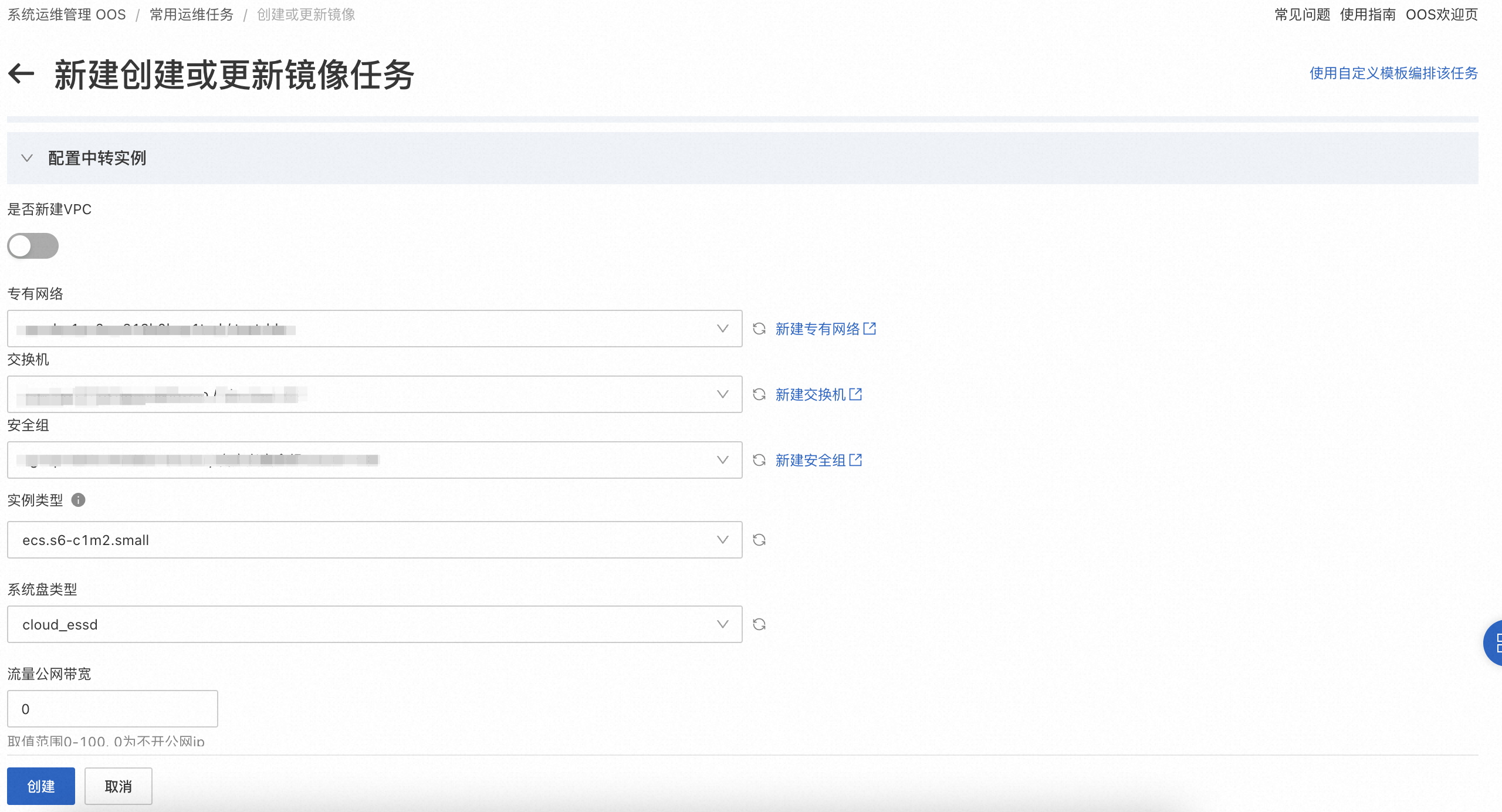Screen dimensions: 1502x812
Task: Open the floating blue widget at right edge
Action: pos(1494,642)
